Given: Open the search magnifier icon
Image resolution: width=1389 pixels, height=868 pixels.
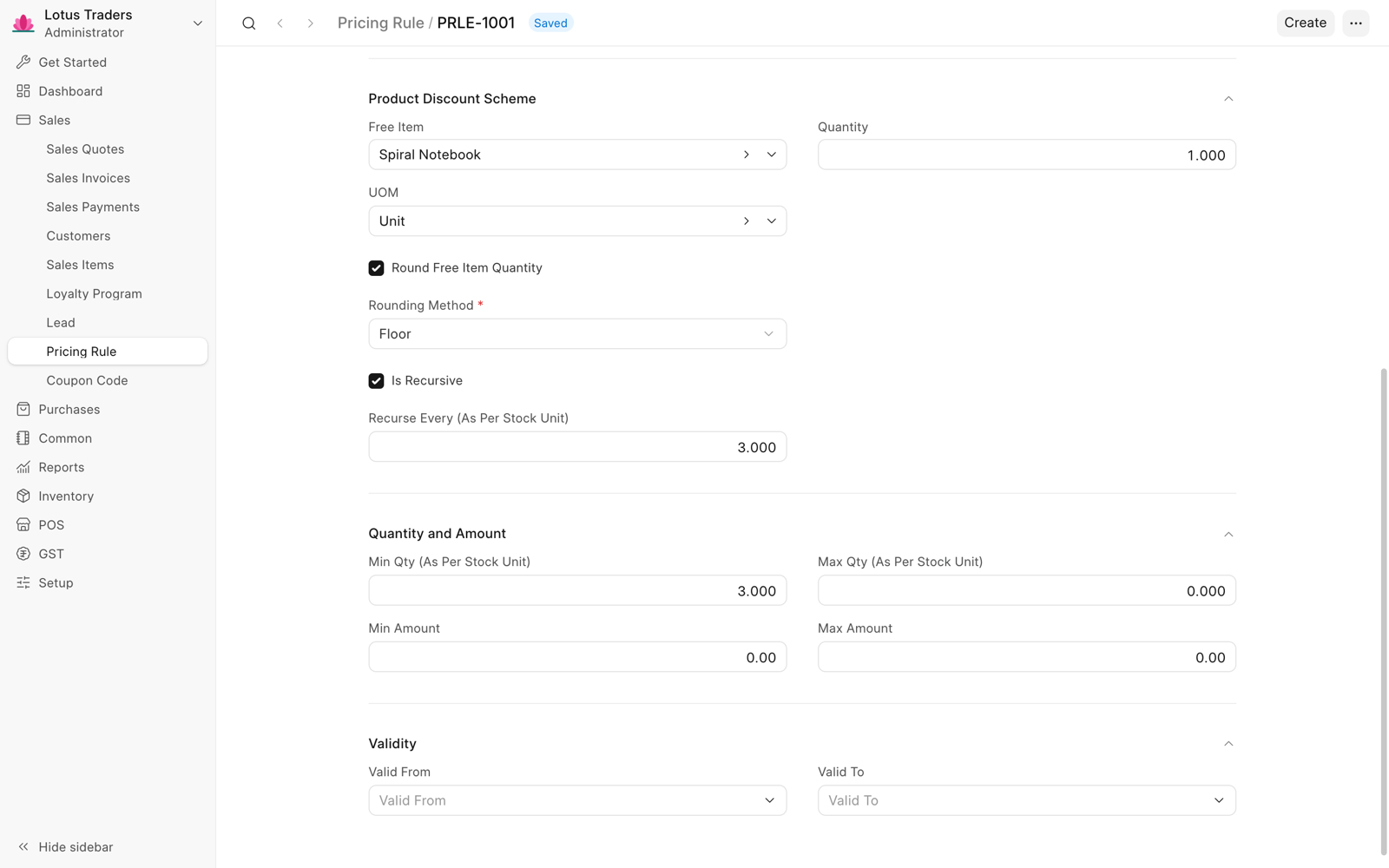Looking at the screenshot, I should [249, 23].
